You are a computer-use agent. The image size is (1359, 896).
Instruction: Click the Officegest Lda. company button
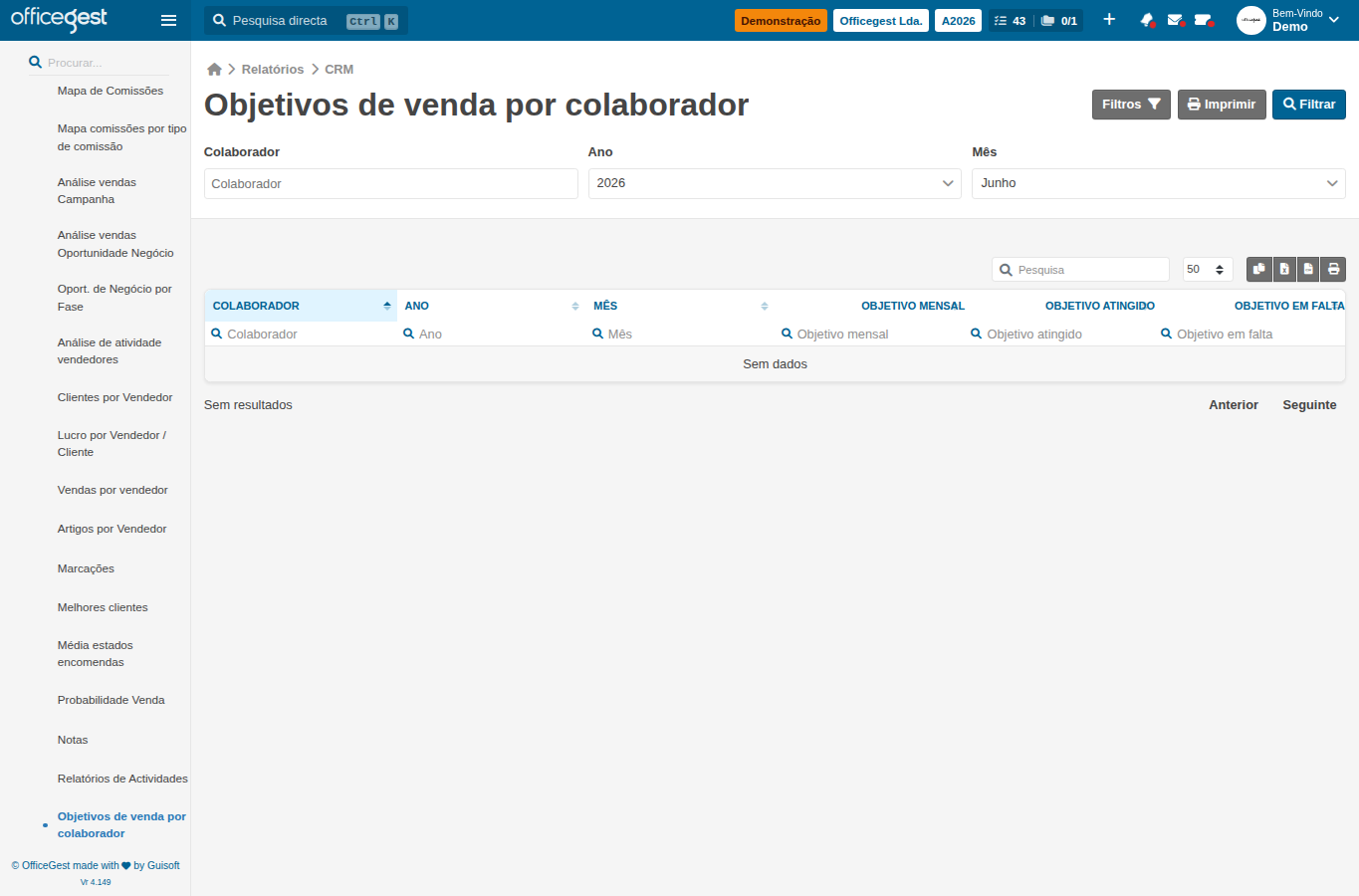point(881,21)
